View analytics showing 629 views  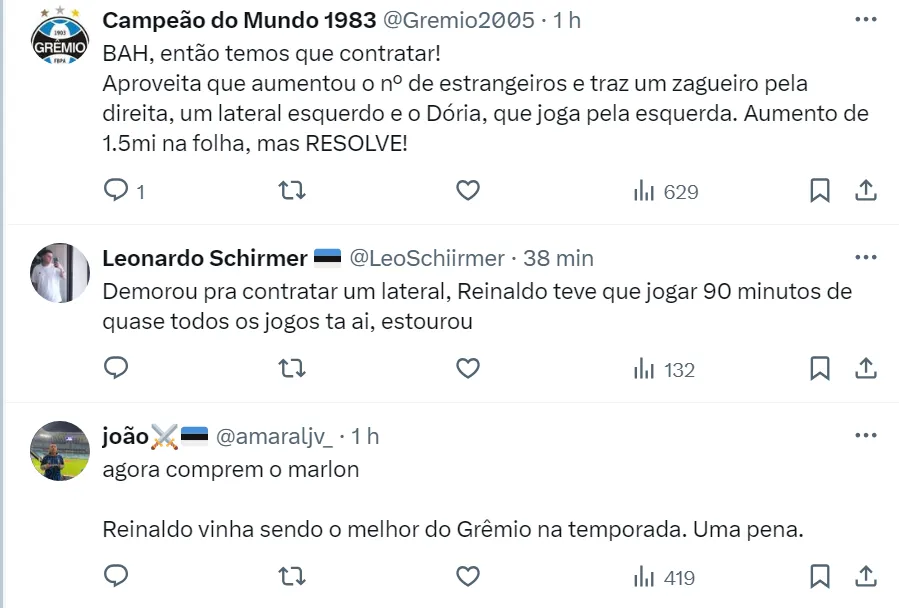click(665, 192)
